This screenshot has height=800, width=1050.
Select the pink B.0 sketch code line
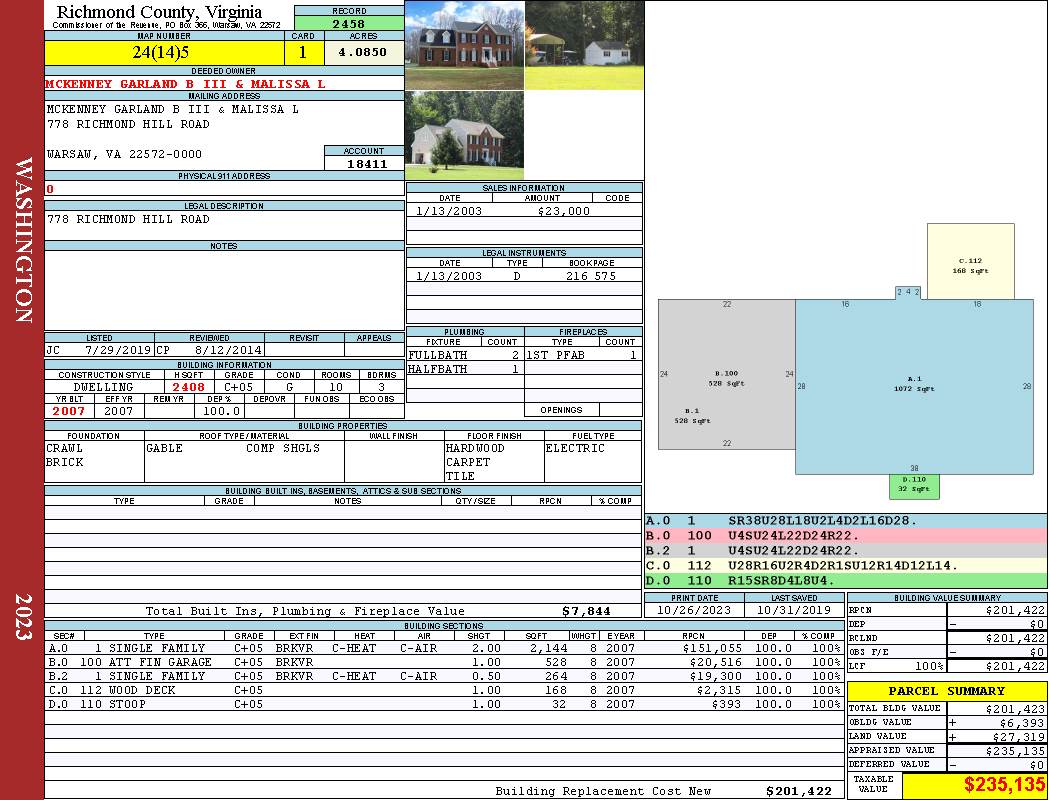coord(845,536)
